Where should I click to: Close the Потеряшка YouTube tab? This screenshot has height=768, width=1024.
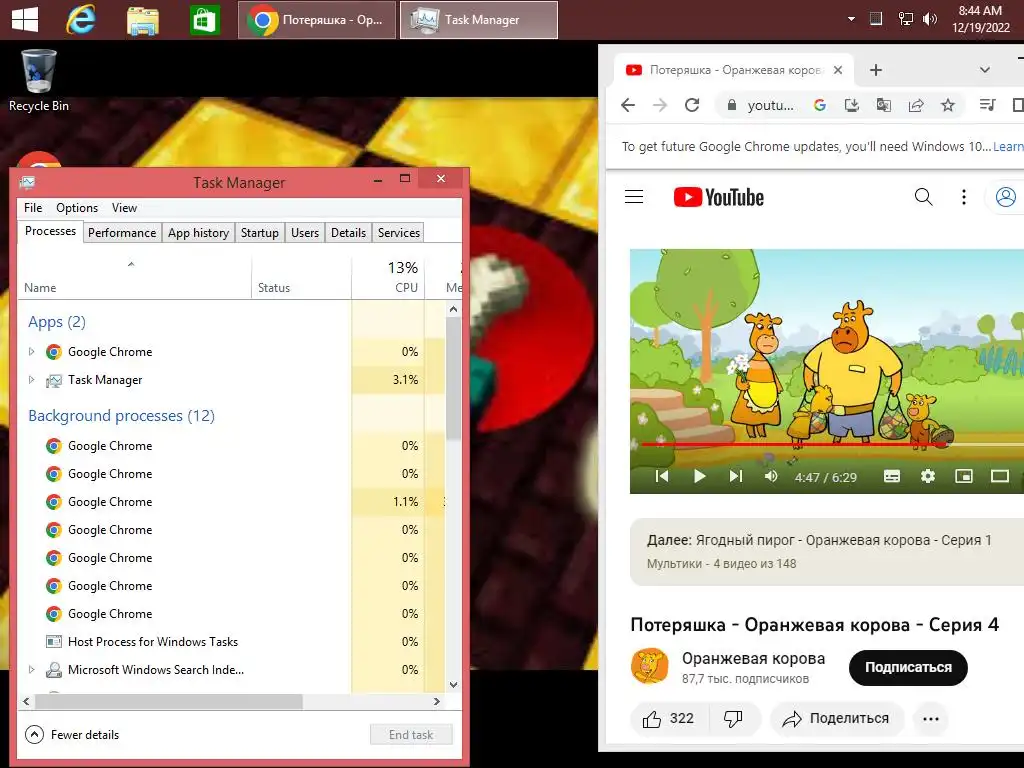click(x=838, y=70)
